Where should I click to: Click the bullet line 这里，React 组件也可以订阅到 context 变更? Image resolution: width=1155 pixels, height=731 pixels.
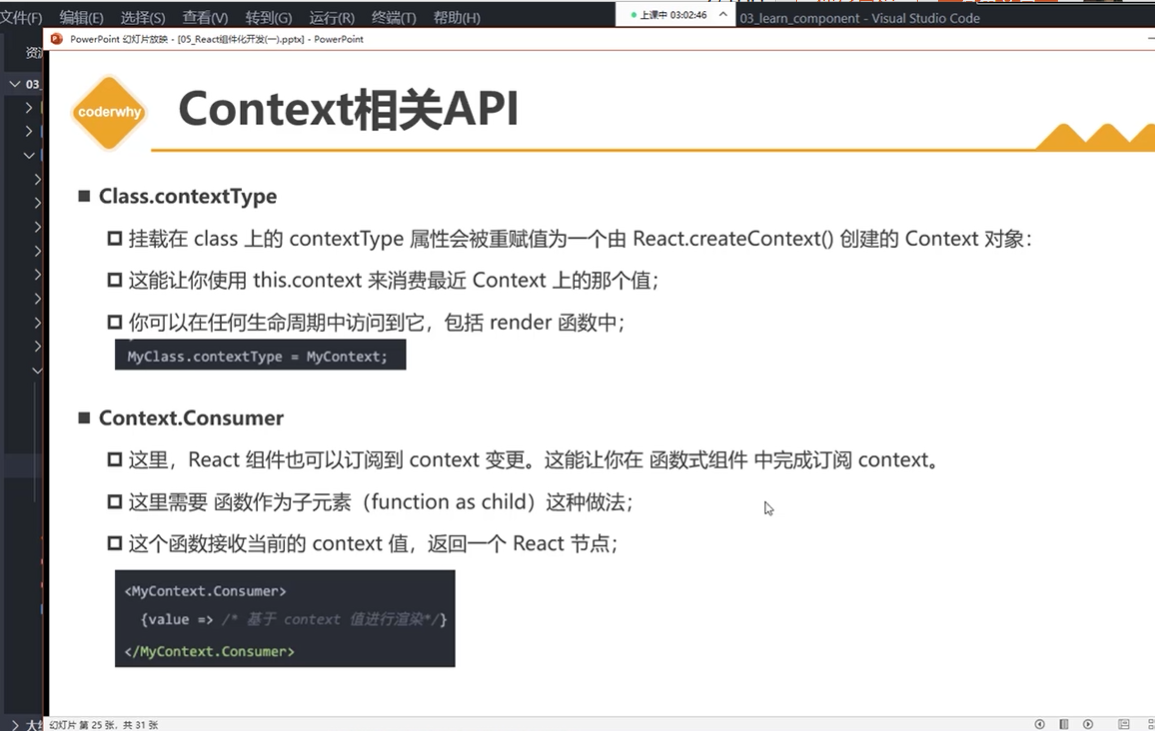point(535,461)
